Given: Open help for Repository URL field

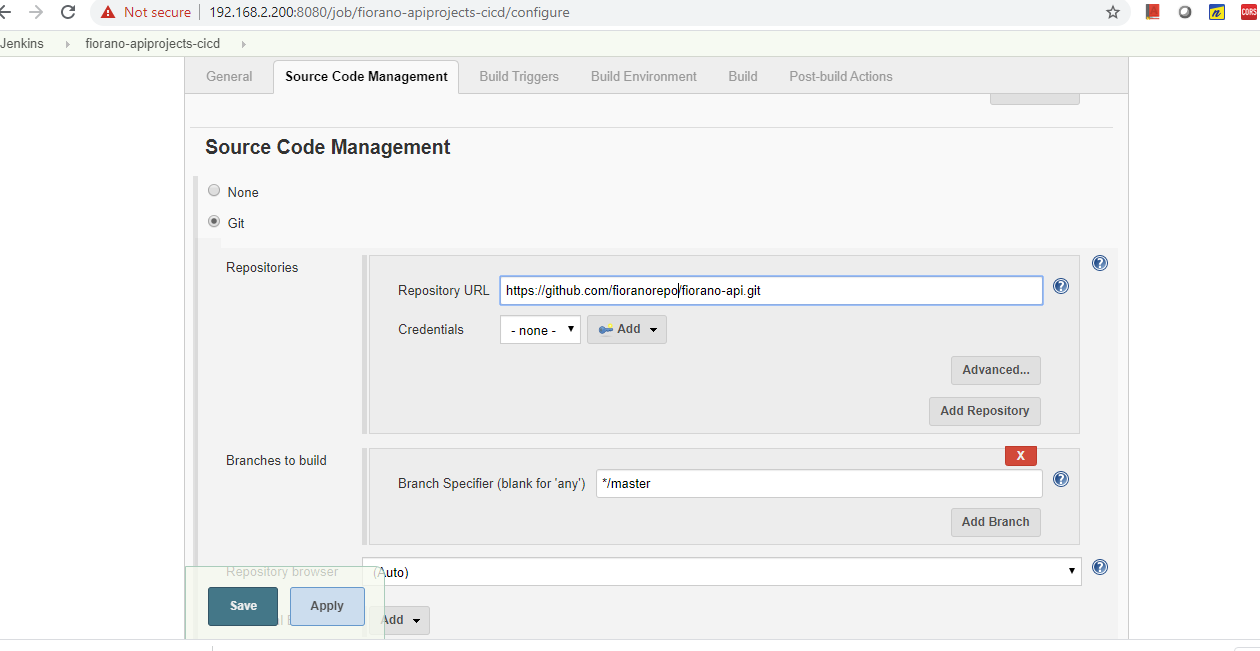Looking at the screenshot, I should 1061,286.
